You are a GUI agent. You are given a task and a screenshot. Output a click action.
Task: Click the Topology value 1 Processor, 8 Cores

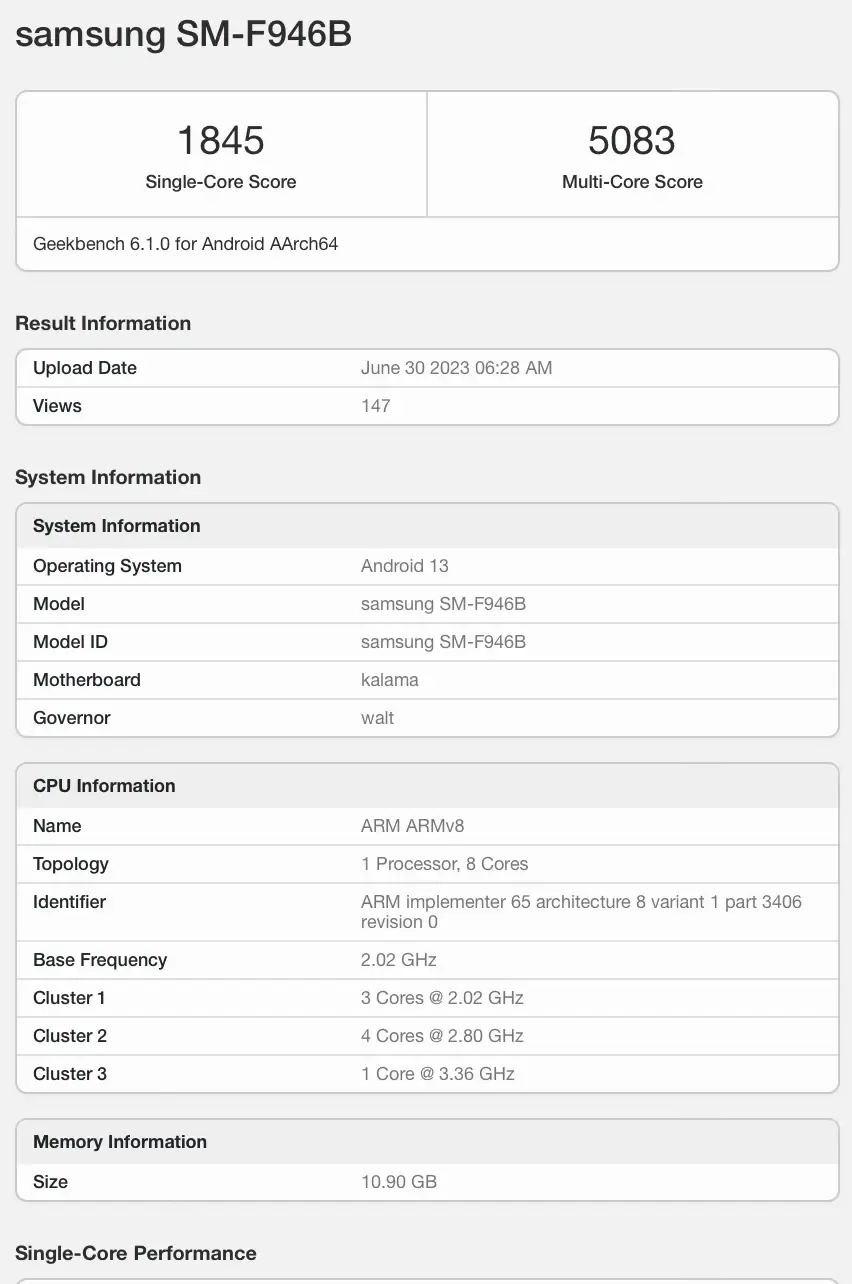445,864
